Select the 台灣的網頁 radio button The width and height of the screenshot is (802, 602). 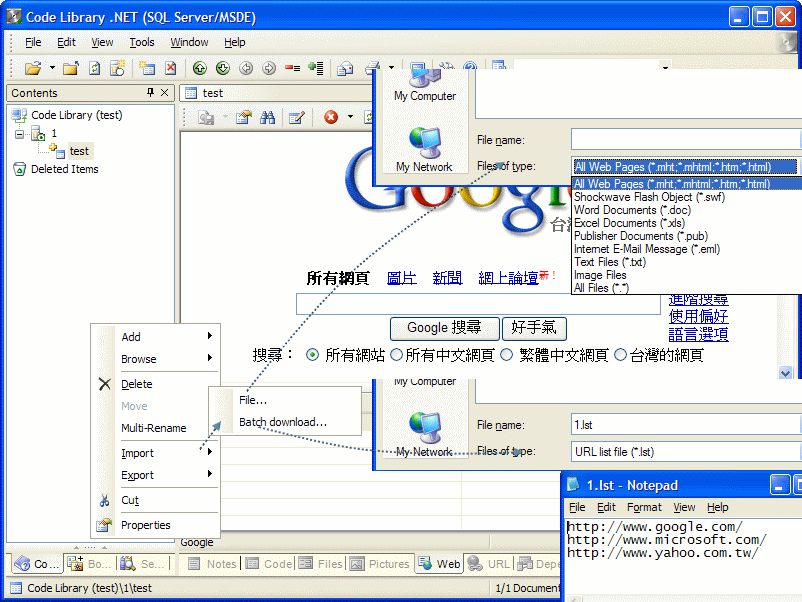click(x=620, y=354)
